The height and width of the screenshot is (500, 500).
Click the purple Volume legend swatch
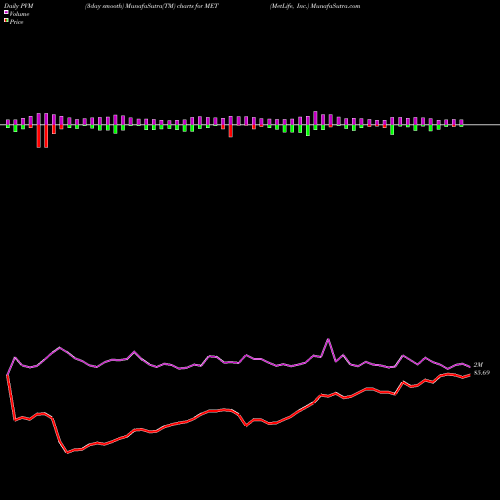point(6,12)
